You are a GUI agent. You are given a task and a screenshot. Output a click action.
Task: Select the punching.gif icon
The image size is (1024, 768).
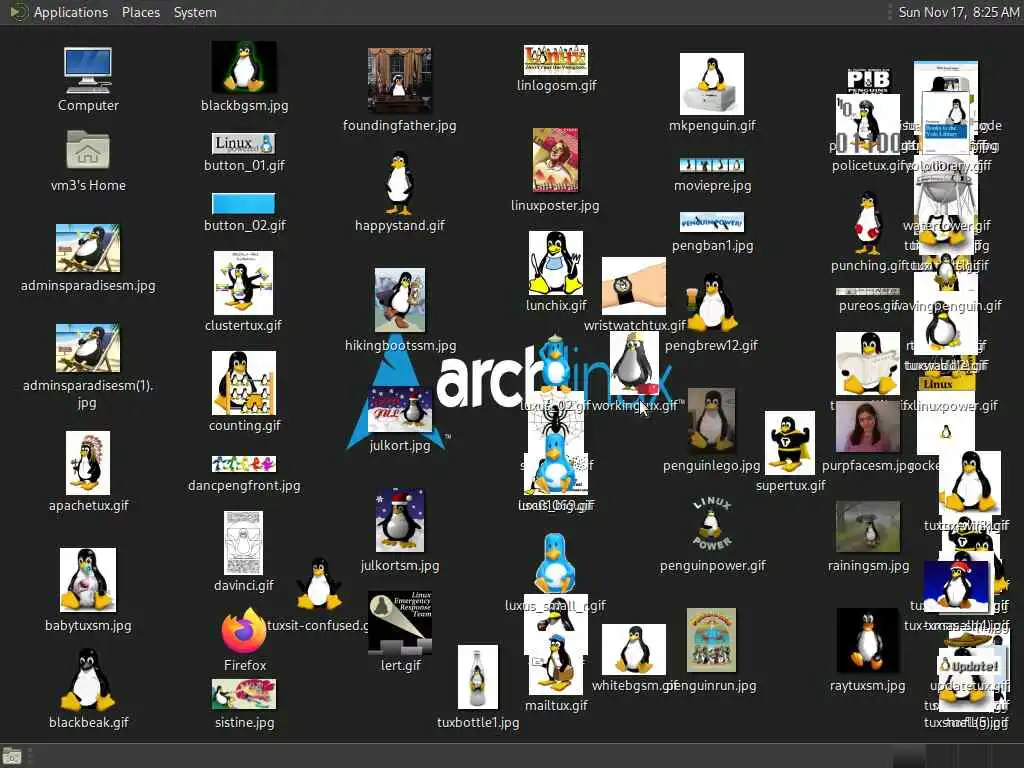[867, 223]
